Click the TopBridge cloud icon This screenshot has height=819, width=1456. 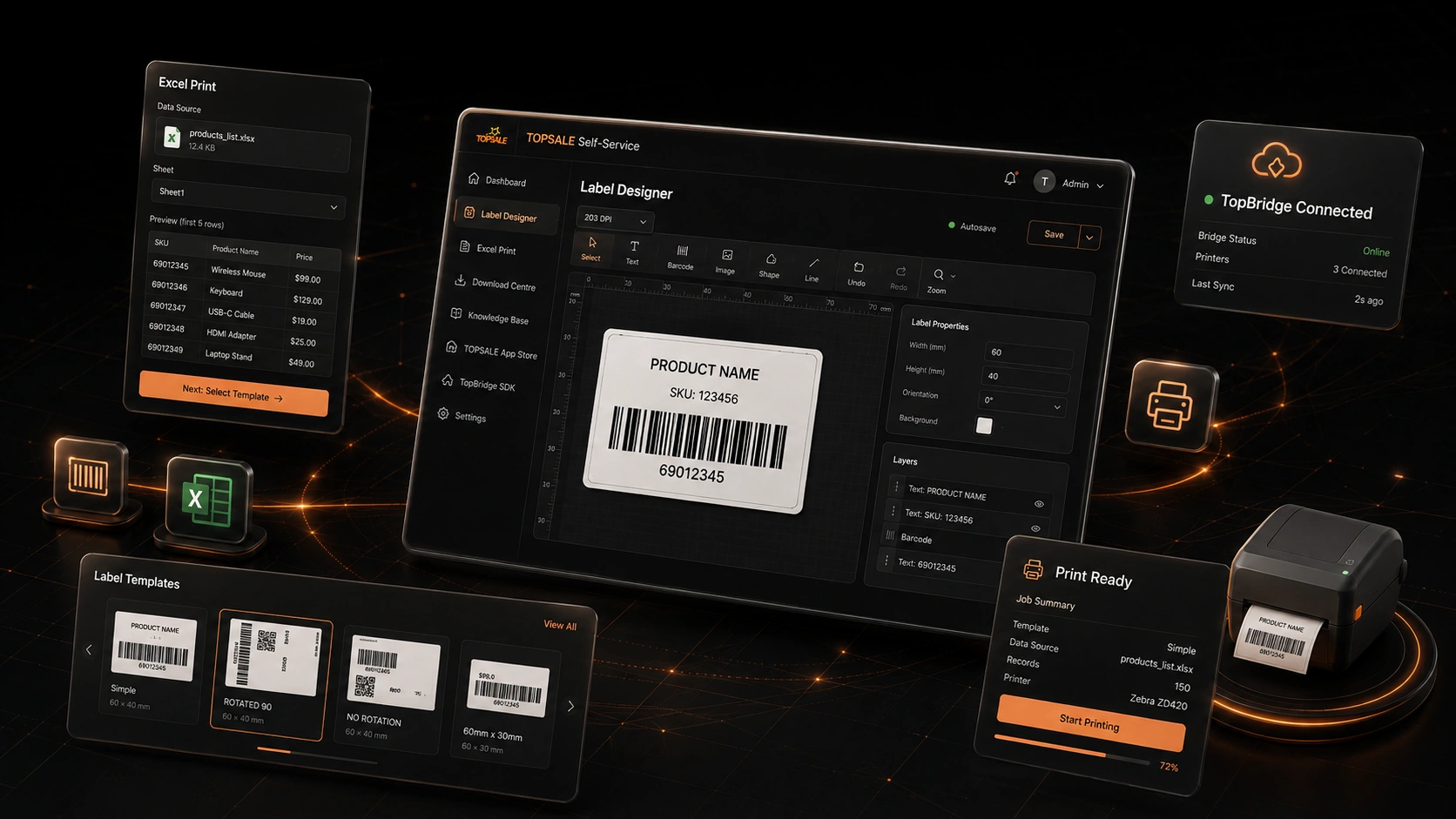(x=1277, y=162)
